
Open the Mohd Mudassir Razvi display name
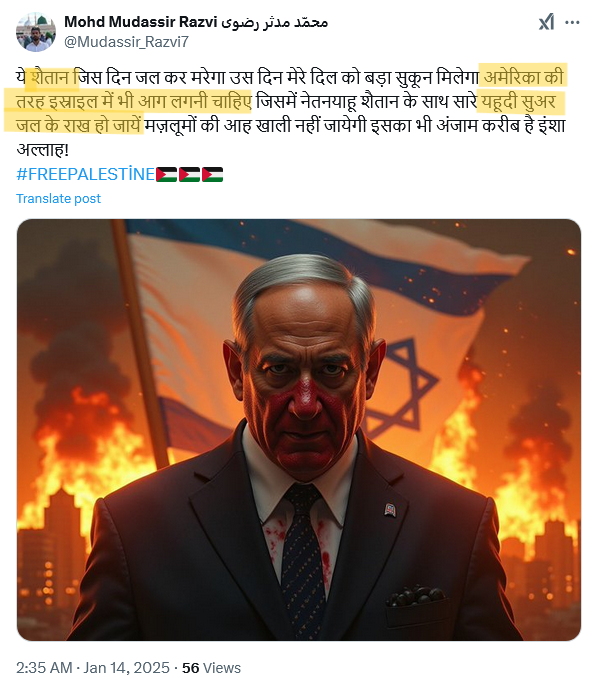click(x=140, y=22)
